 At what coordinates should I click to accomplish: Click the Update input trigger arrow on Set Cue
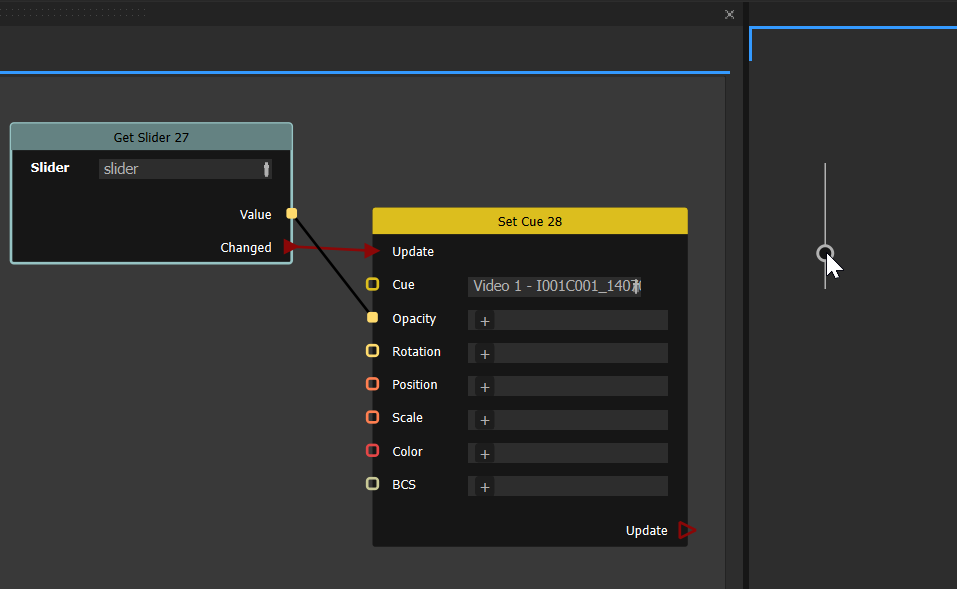click(376, 251)
